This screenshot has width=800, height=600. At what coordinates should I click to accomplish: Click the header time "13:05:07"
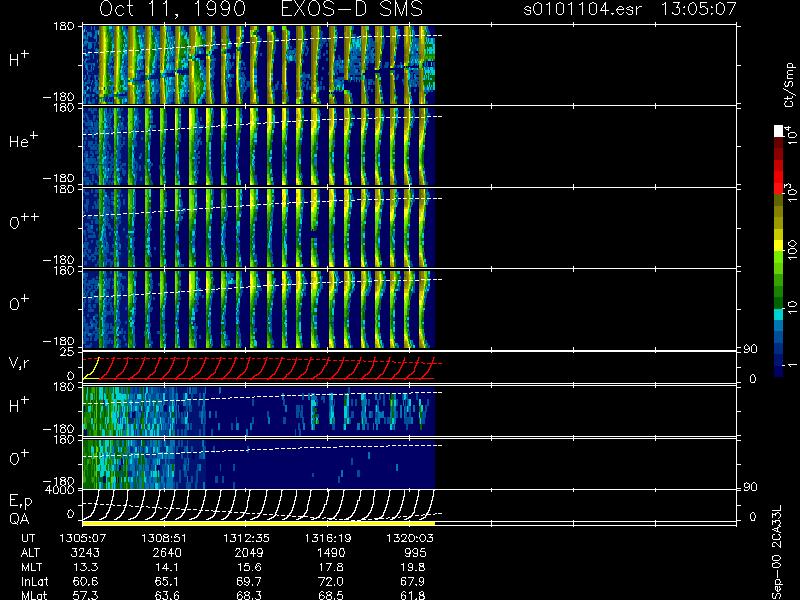click(698, 9)
